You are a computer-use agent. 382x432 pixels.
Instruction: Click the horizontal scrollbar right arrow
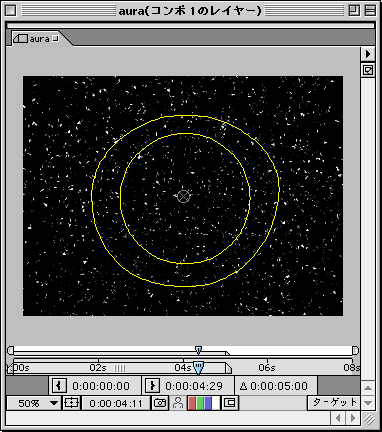point(353,418)
